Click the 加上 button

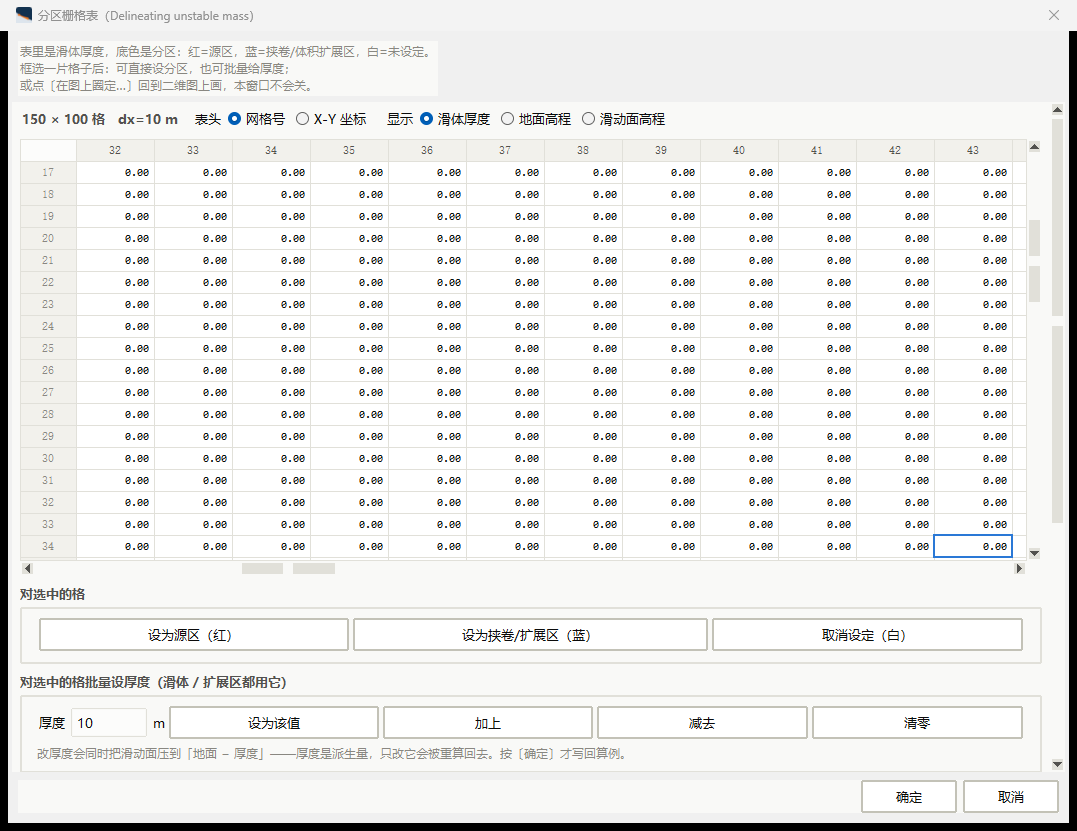coord(488,722)
